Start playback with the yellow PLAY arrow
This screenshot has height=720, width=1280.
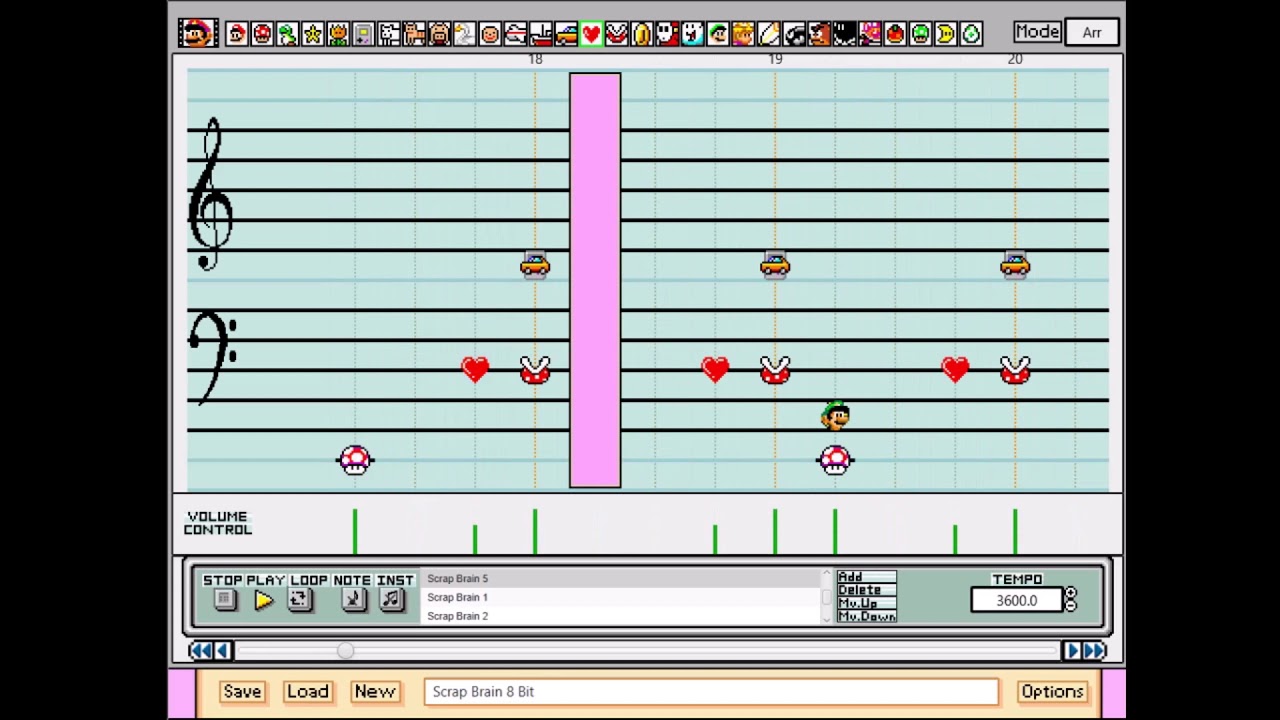click(x=263, y=600)
